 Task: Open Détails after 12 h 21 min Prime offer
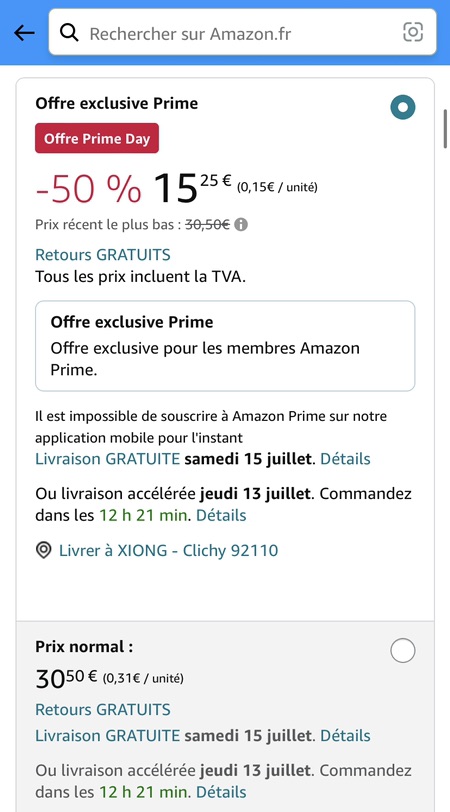coord(221,515)
